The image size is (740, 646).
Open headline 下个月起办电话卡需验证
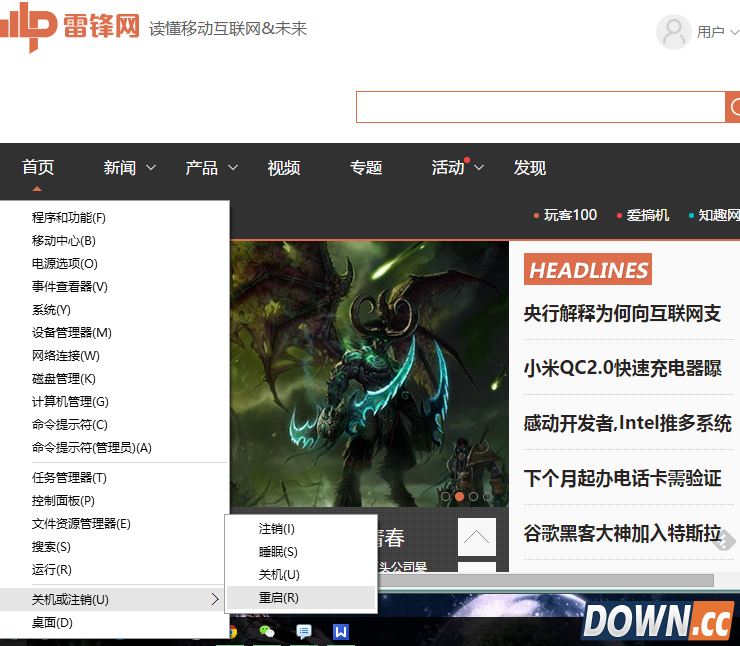[622, 478]
